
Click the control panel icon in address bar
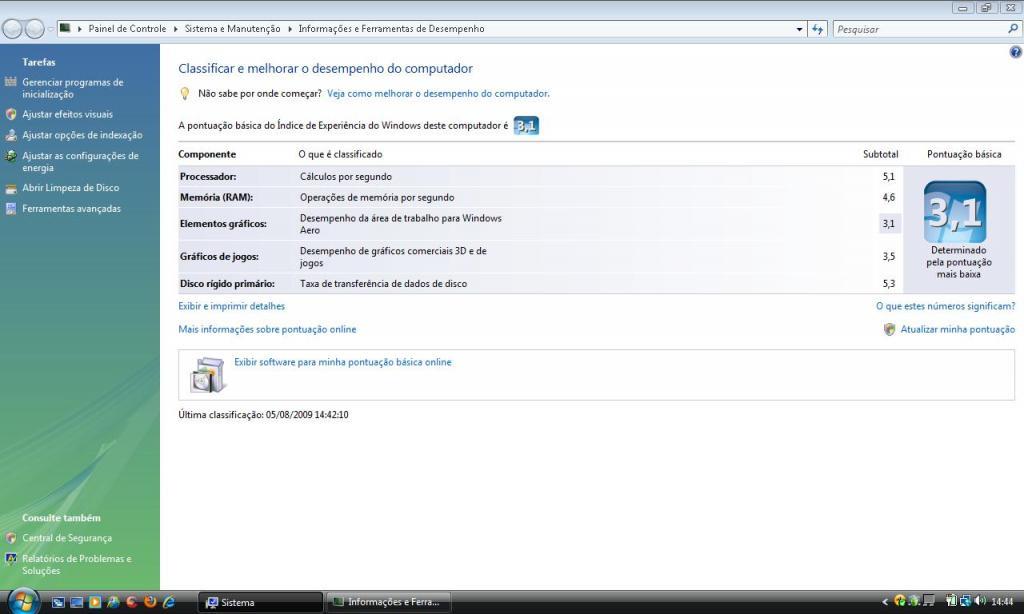pos(65,28)
